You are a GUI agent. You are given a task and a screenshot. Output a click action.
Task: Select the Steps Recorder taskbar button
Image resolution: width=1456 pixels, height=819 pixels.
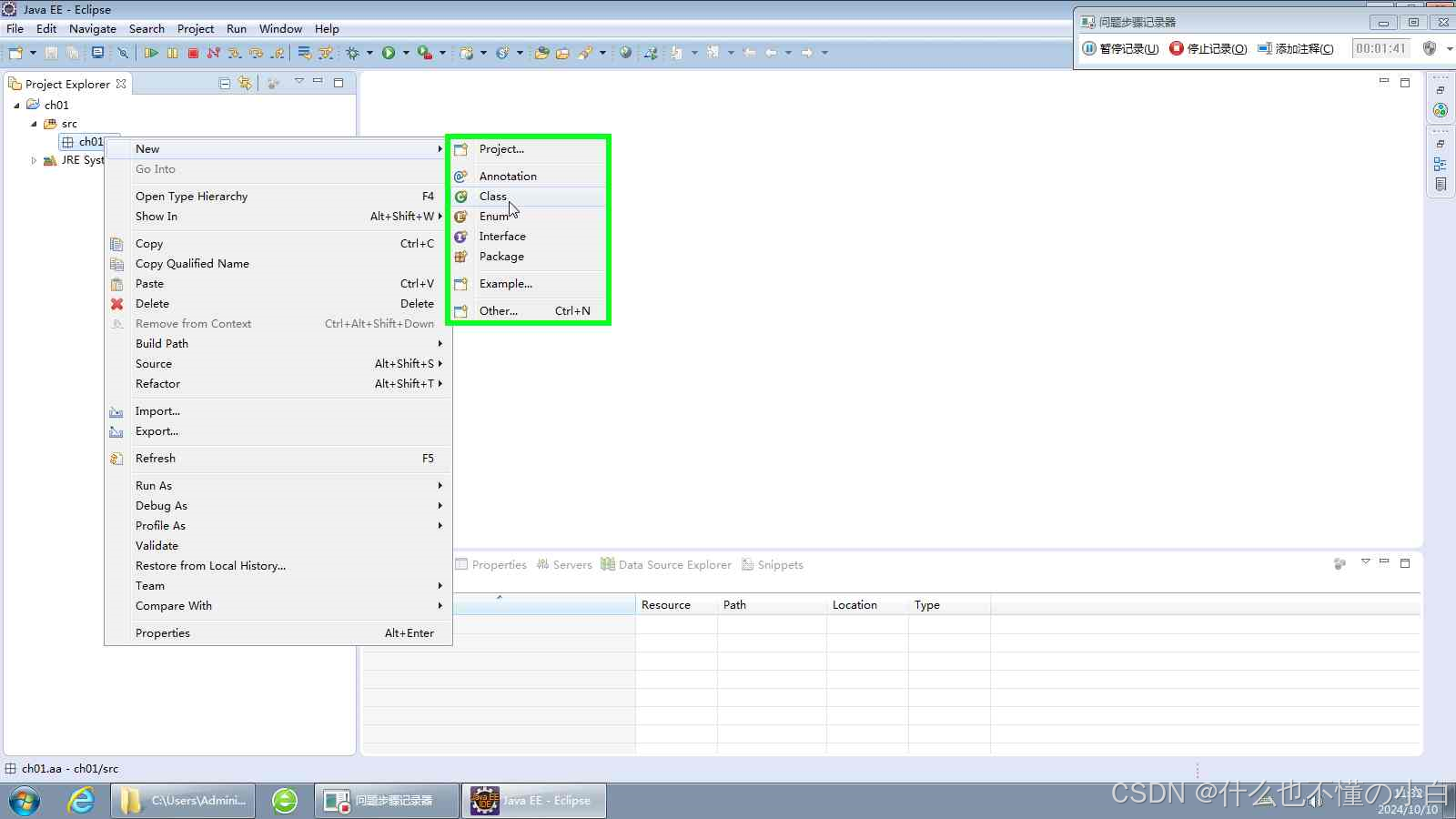[387, 801]
